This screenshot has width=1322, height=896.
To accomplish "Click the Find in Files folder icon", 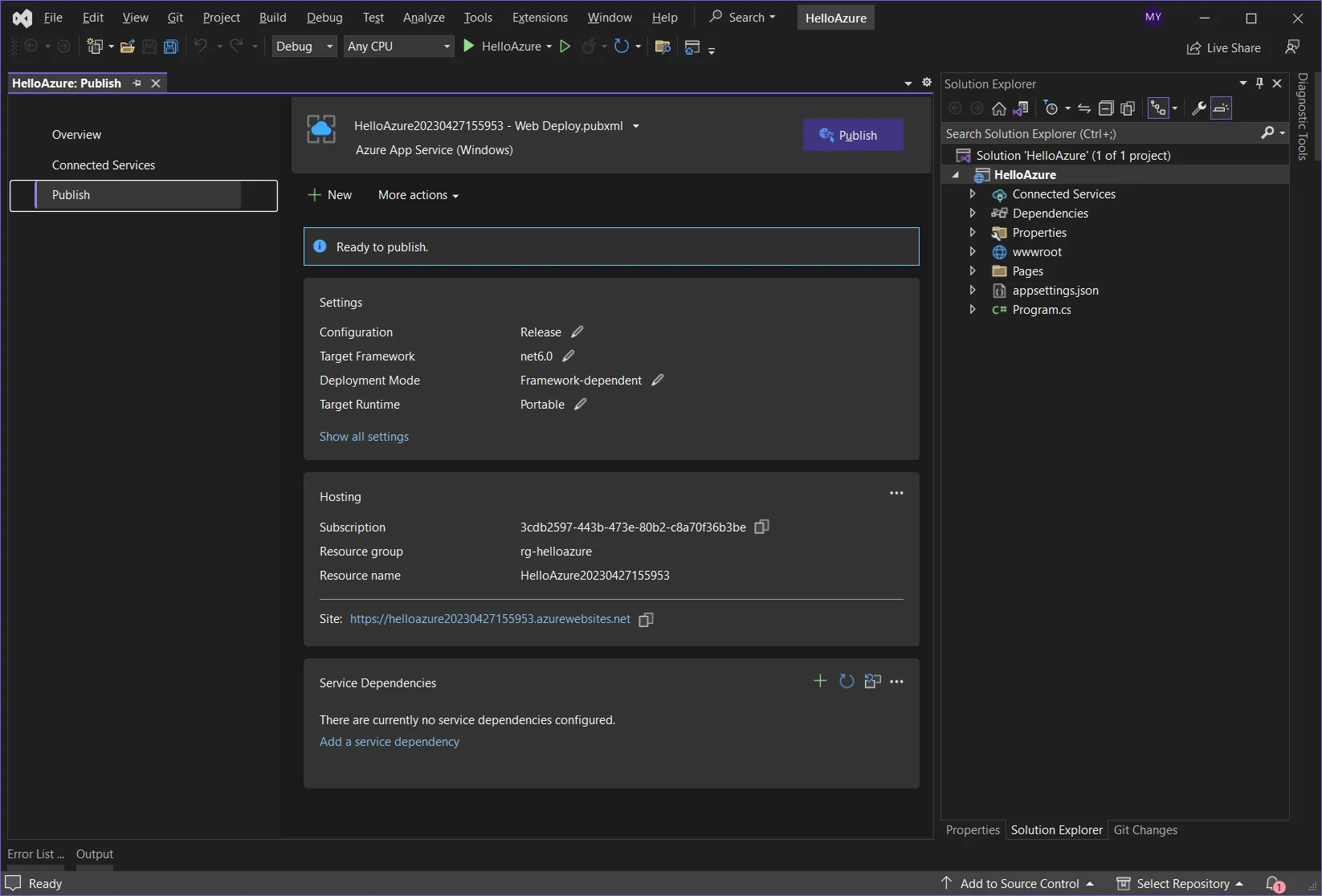I will 663,47.
